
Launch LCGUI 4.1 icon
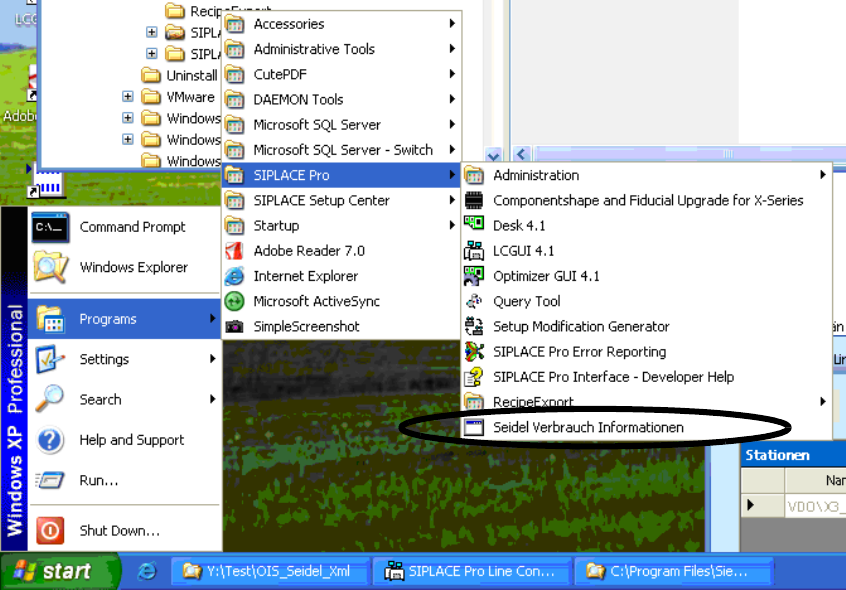coord(474,250)
